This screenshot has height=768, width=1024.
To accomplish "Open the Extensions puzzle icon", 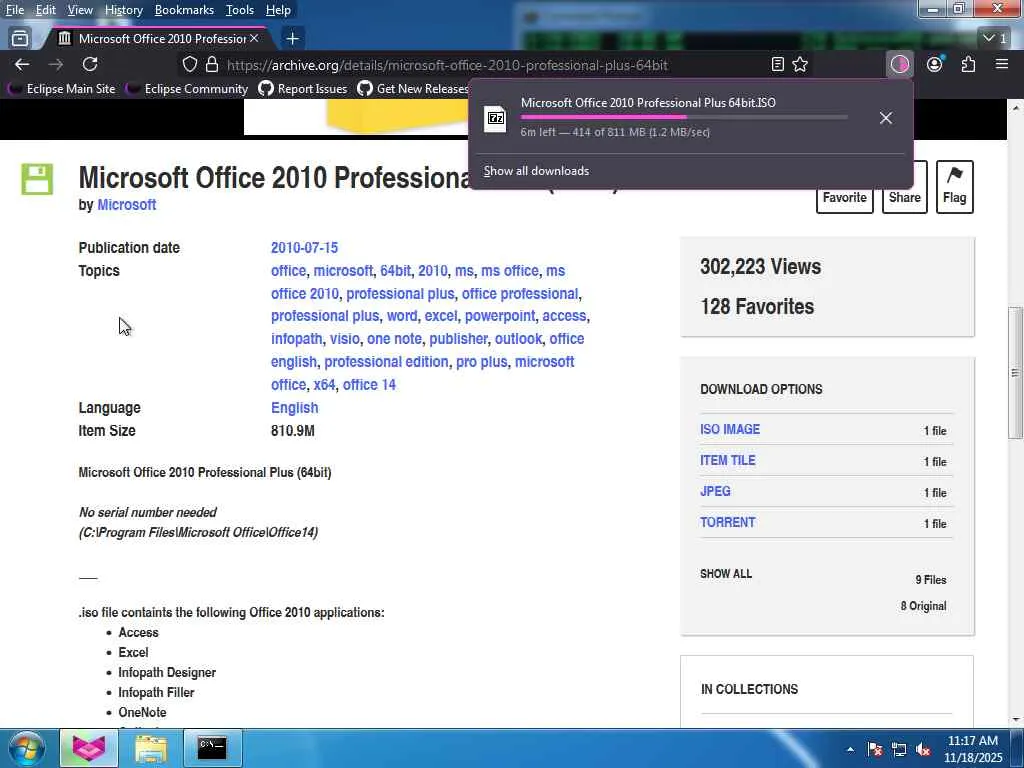I will click(x=968, y=64).
